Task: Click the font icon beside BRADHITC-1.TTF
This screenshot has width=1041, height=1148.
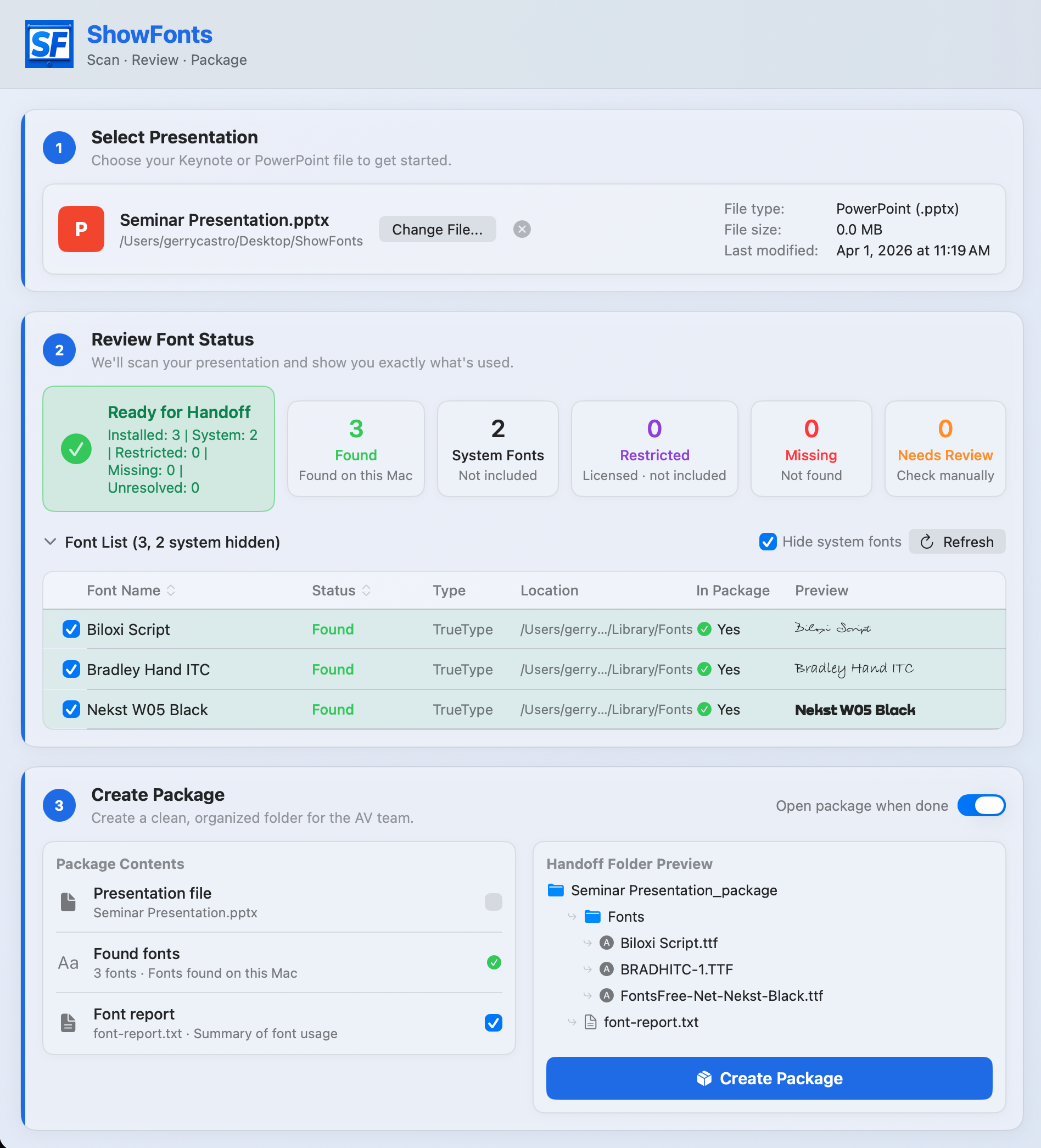Action: click(x=607, y=969)
